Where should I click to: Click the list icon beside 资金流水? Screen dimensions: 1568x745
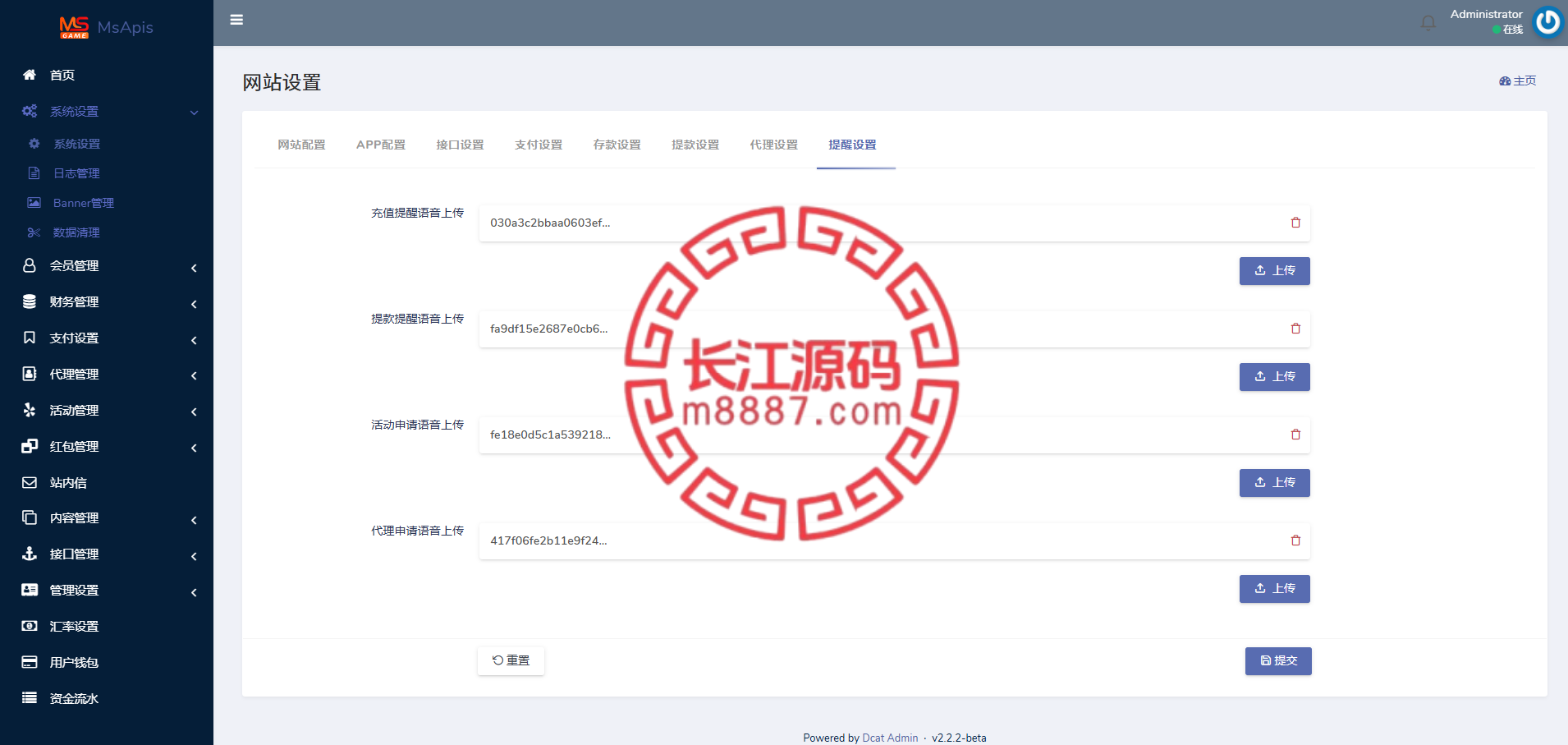click(x=30, y=698)
